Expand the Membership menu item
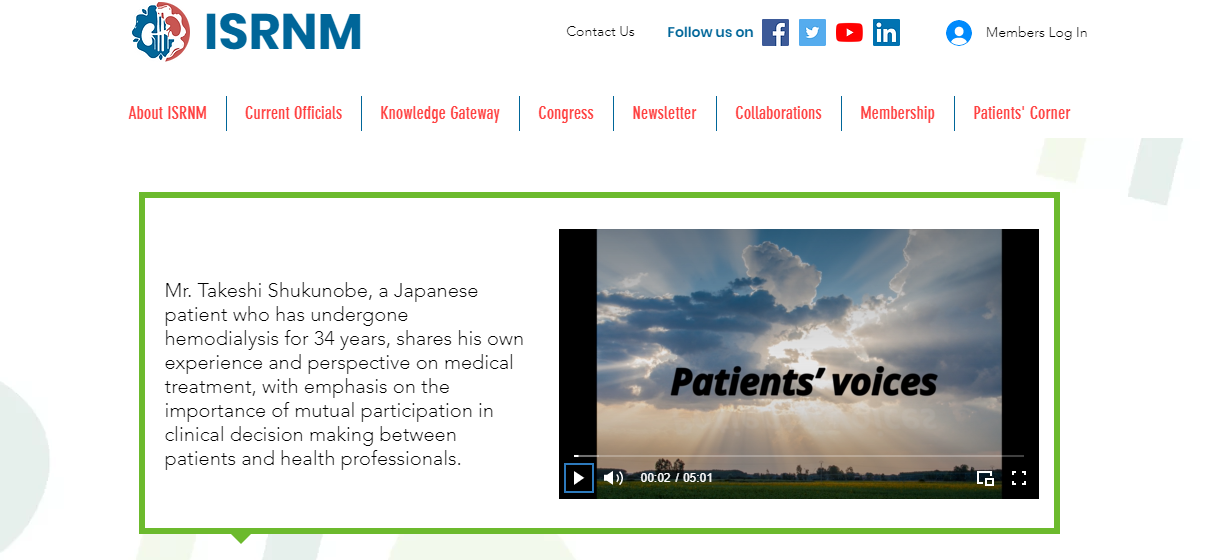Viewport: 1225px width, 560px height. tap(897, 113)
